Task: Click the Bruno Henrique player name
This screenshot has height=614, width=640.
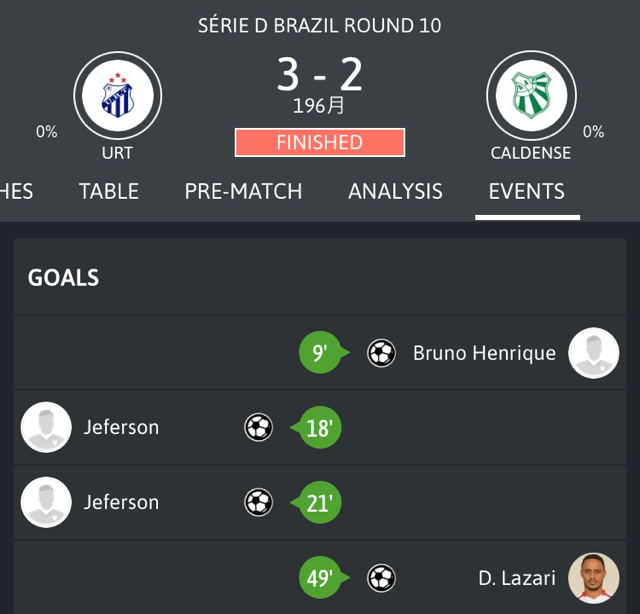Action: (x=484, y=353)
